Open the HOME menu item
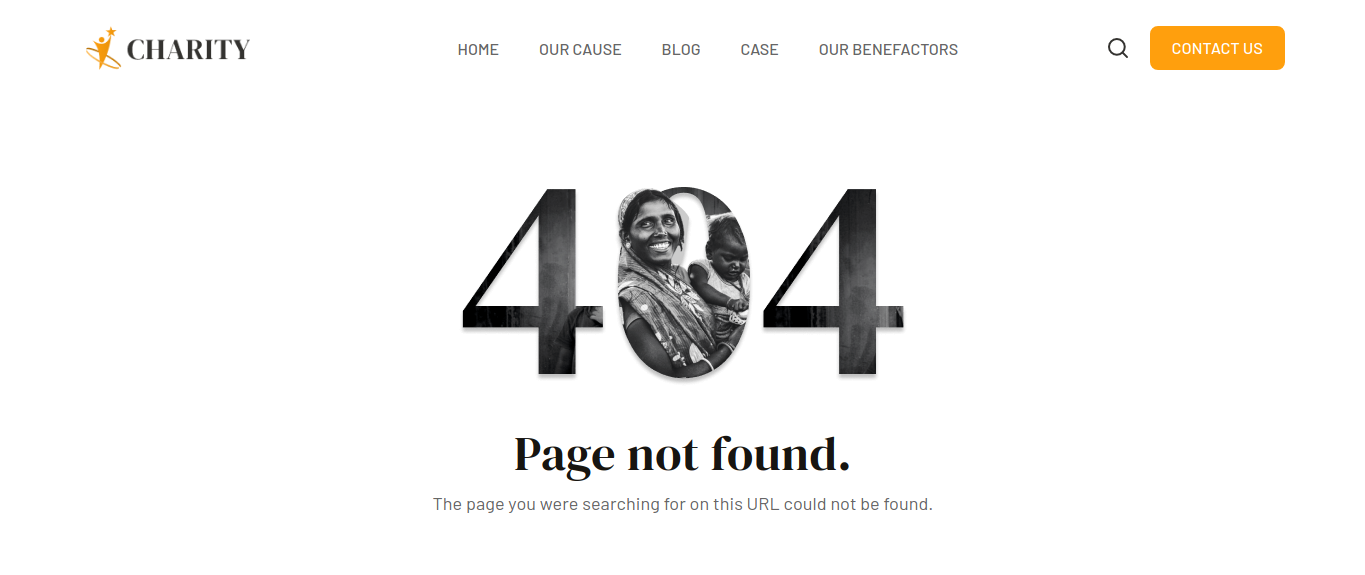The image size is (1365, 575). click(478, 49)
